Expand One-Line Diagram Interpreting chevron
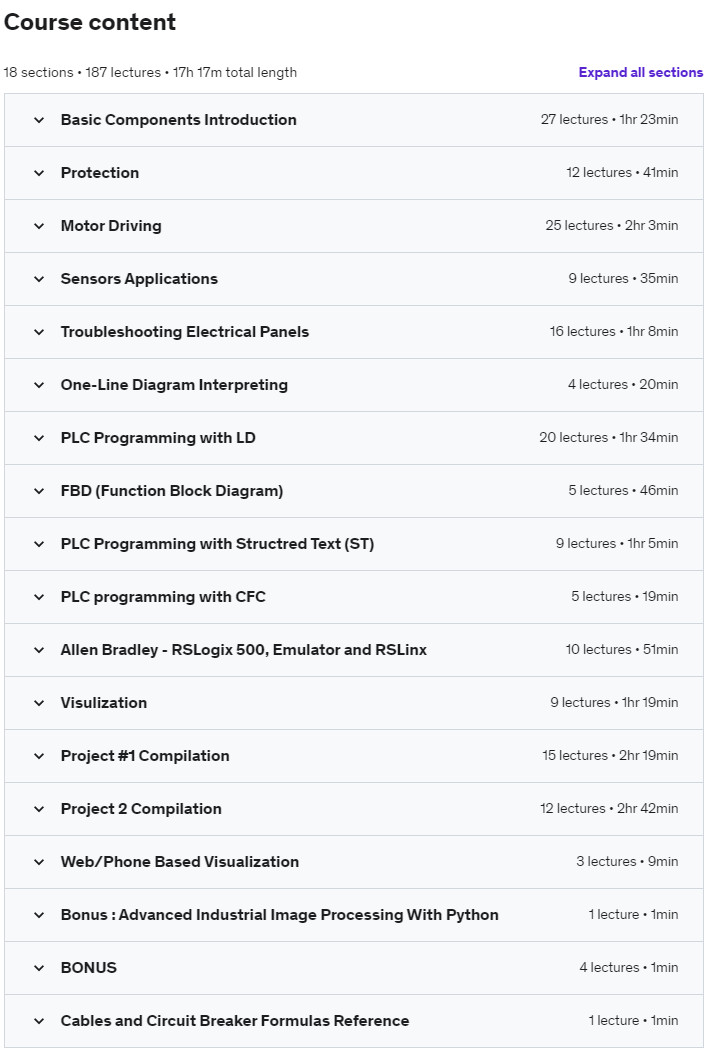 [x=39, y=385]
